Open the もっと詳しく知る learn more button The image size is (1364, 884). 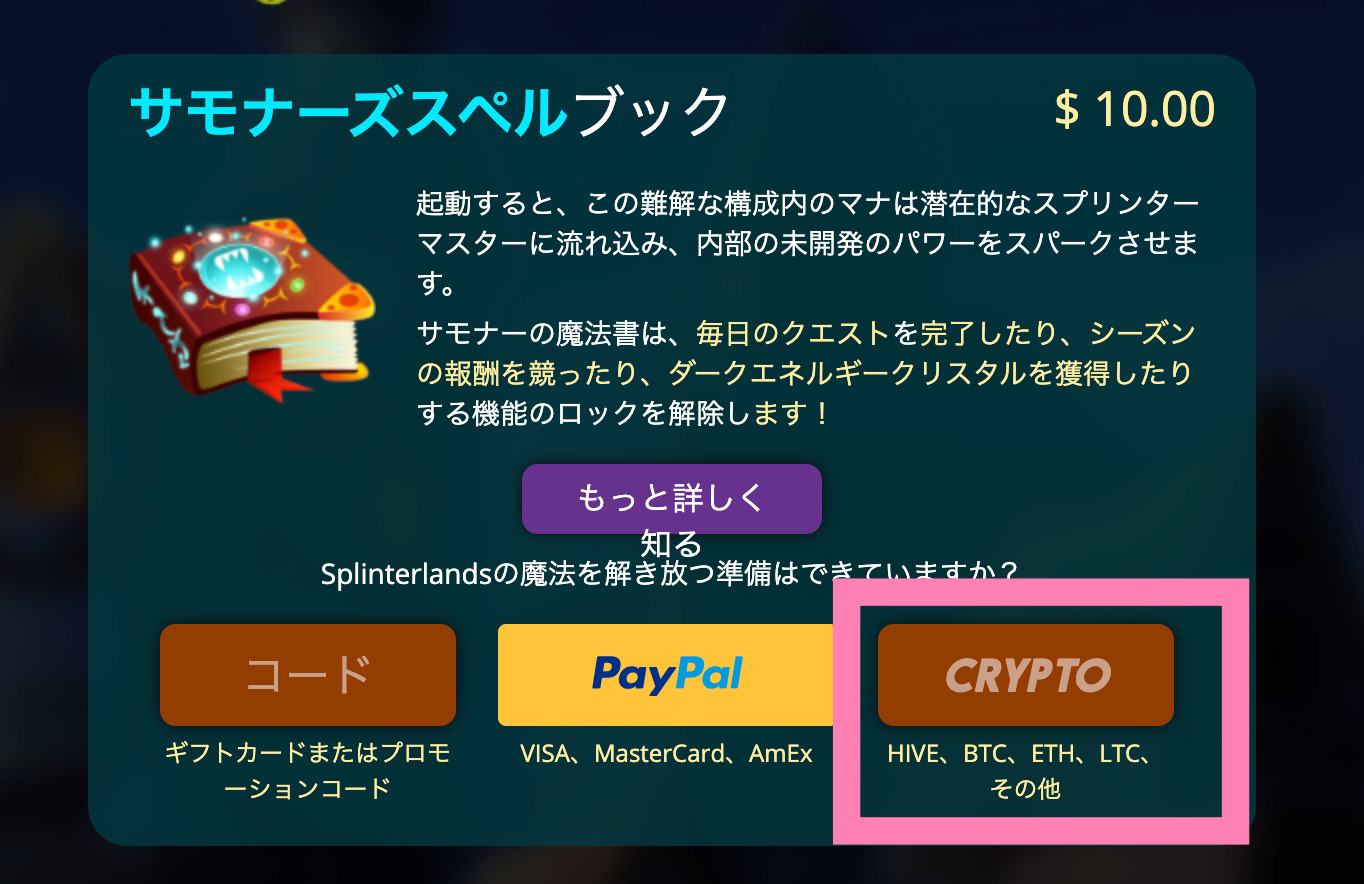click(672, 499)
